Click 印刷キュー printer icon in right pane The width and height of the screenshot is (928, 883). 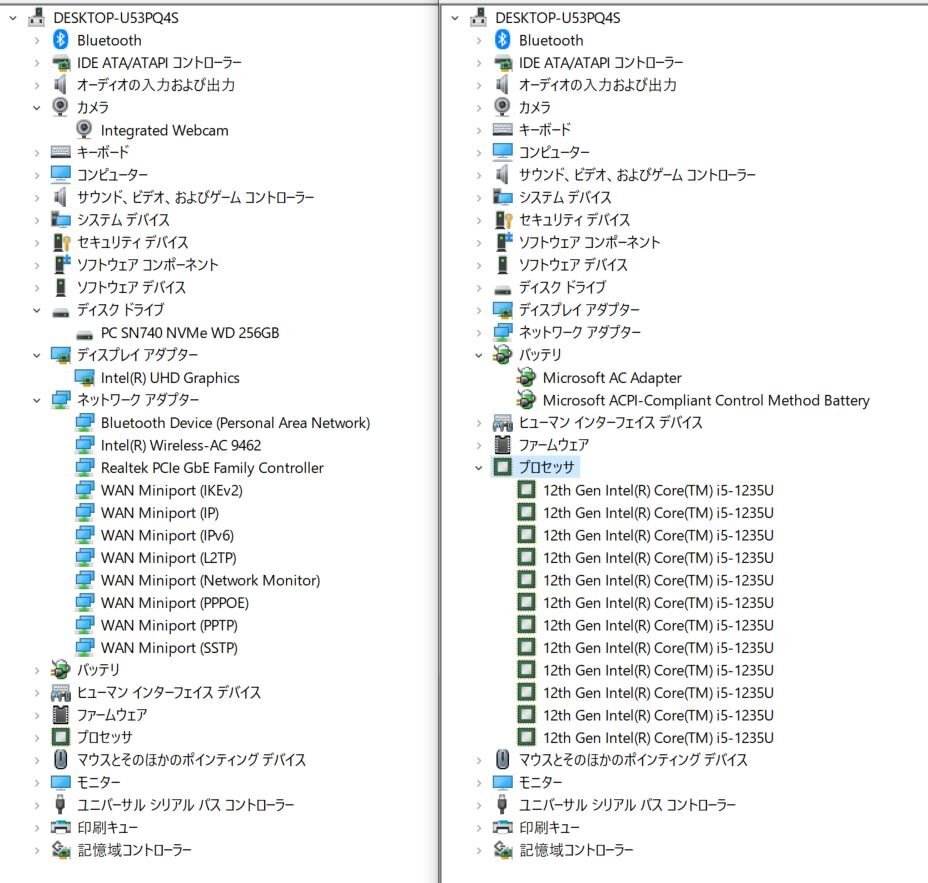pos(502,827)
